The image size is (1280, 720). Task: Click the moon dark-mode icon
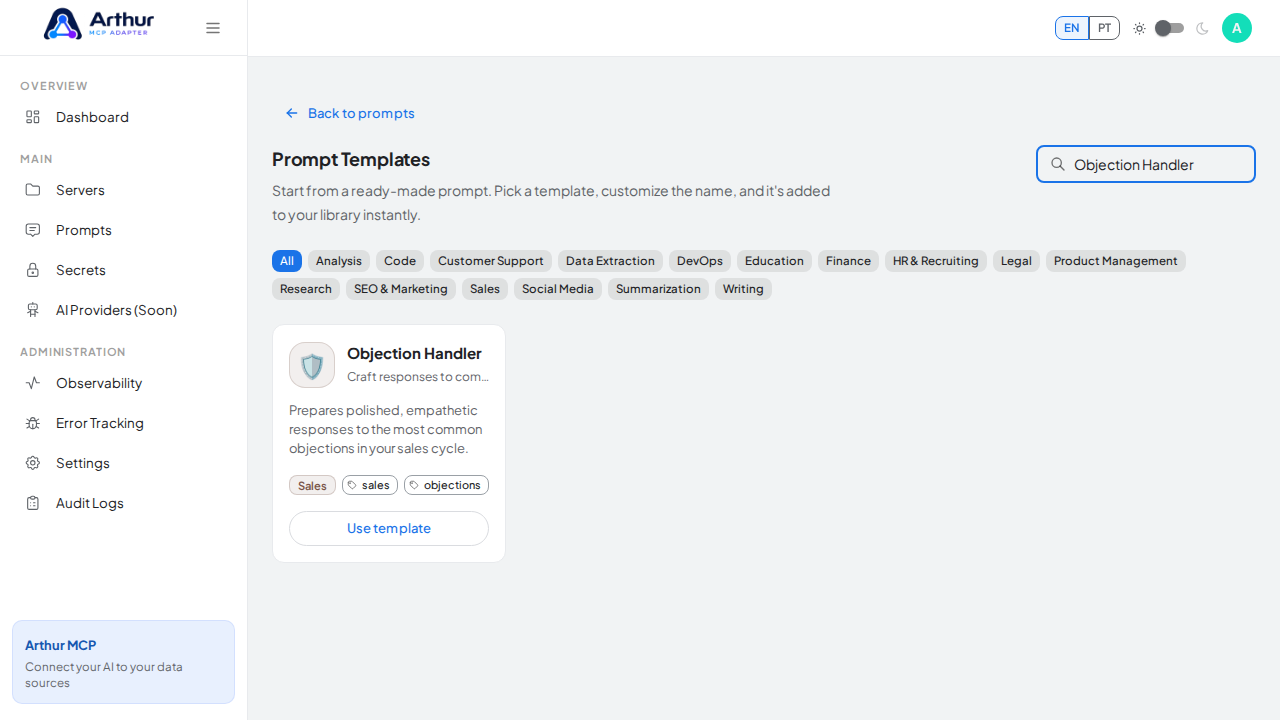click(1202, 28)
